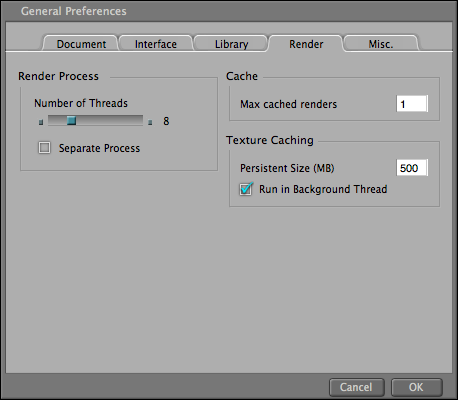This screenshot has width=458, height=400.
Task: Click the Number of Threads slider handle
Action: coord(71,120)
